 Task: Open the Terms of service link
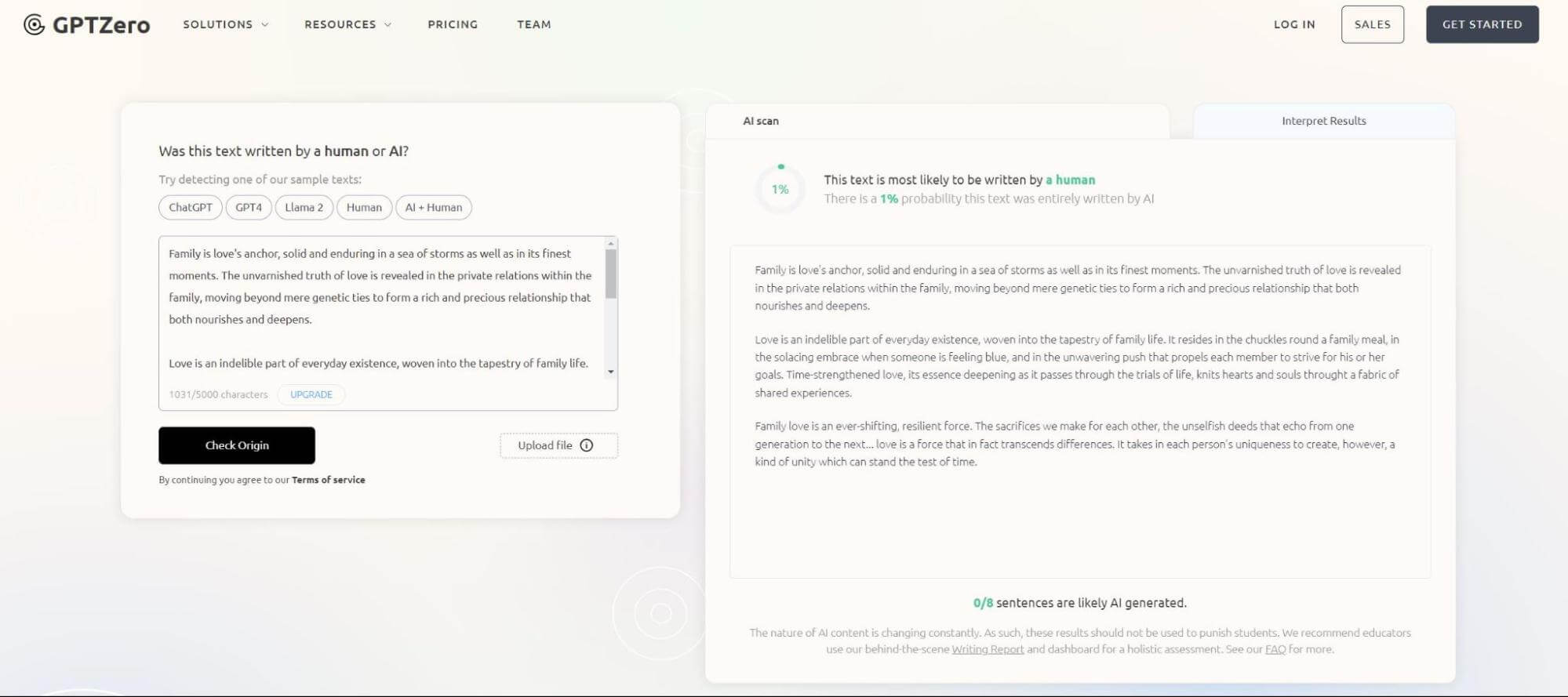[329, 480]
